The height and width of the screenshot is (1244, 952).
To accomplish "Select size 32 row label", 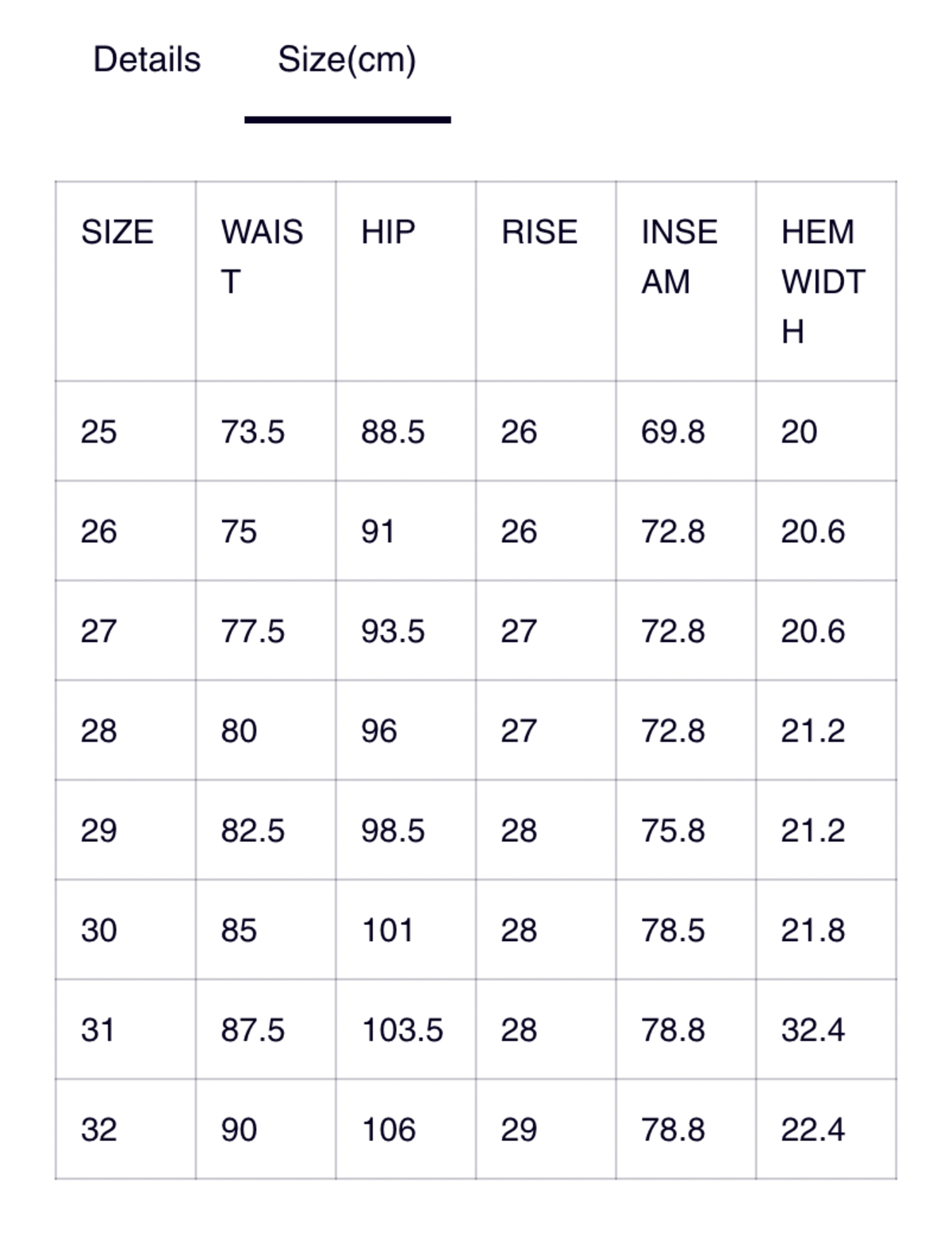I will pos(98,1130).
